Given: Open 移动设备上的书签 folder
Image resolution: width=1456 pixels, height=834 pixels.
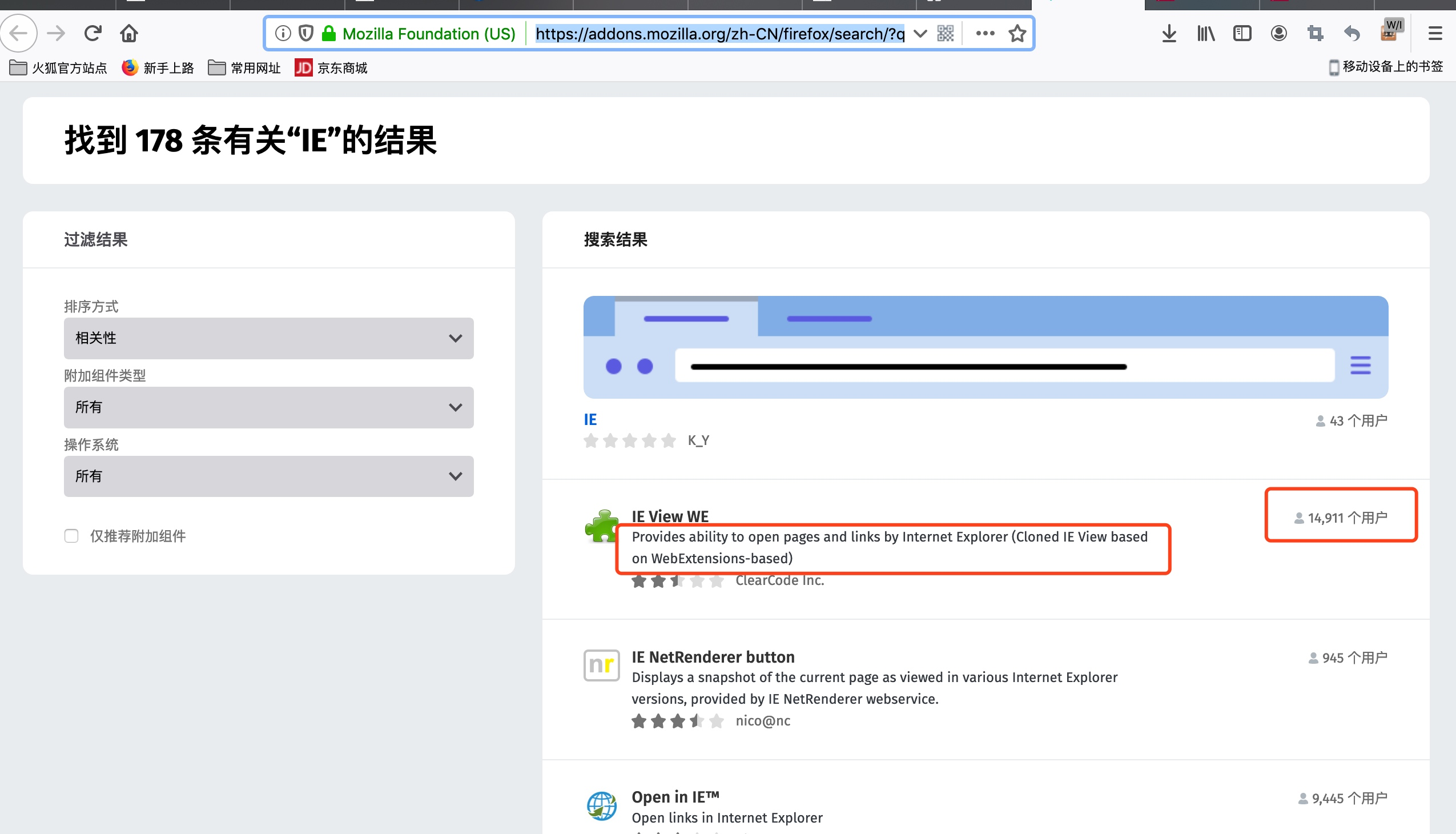Looking at the screenshot, I should (1386, 66).
